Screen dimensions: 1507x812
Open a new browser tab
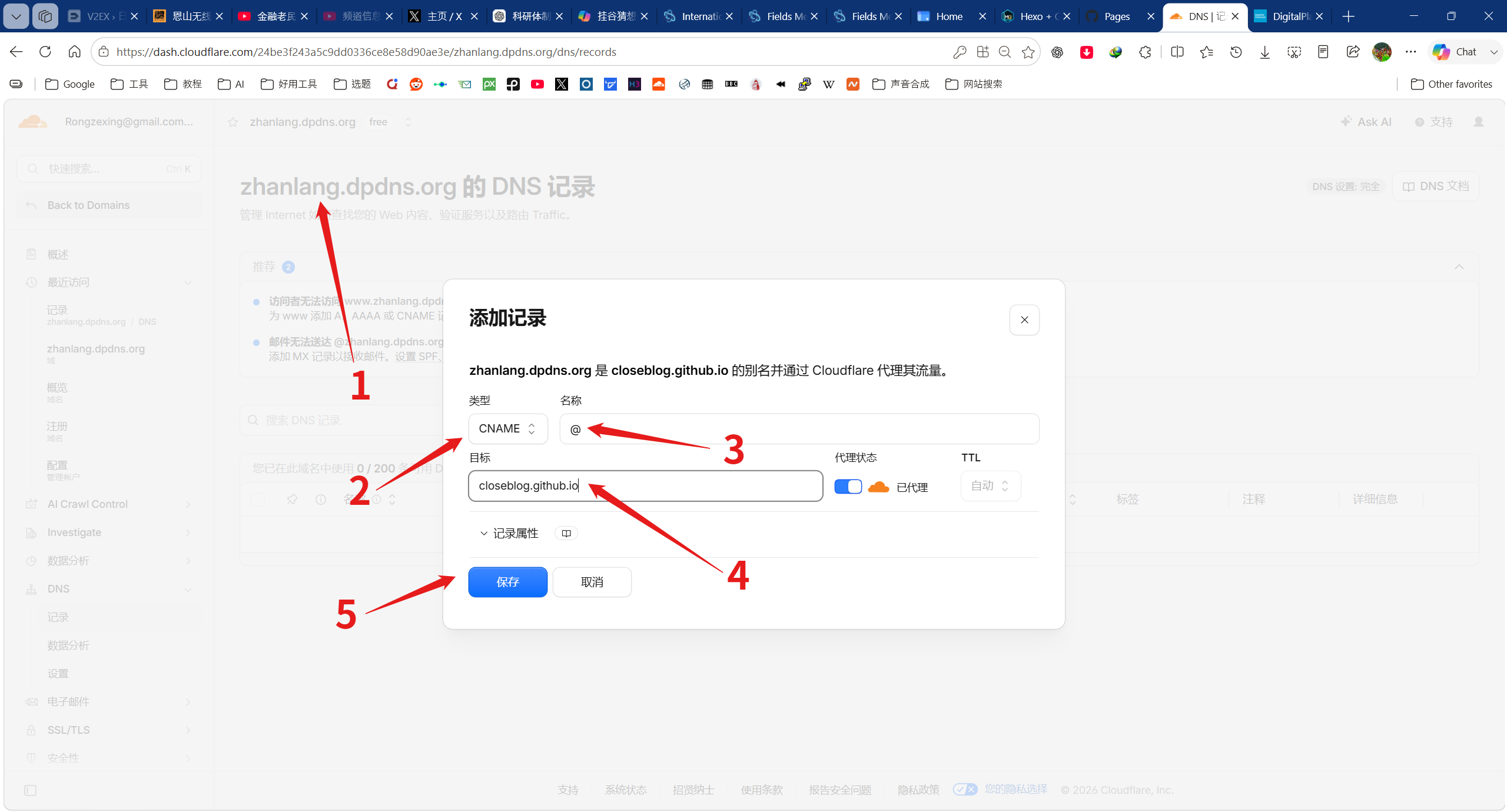pos(1349,16)
